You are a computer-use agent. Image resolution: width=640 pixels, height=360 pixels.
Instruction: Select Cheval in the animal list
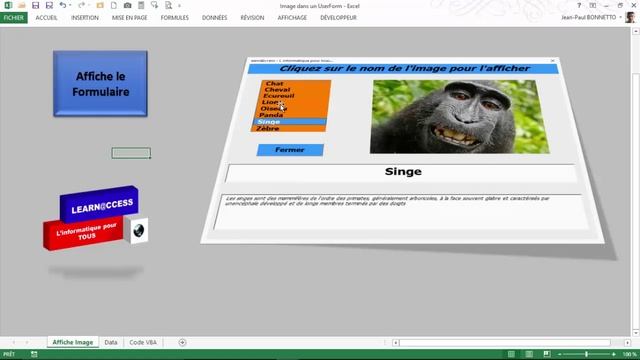(277, 89)
